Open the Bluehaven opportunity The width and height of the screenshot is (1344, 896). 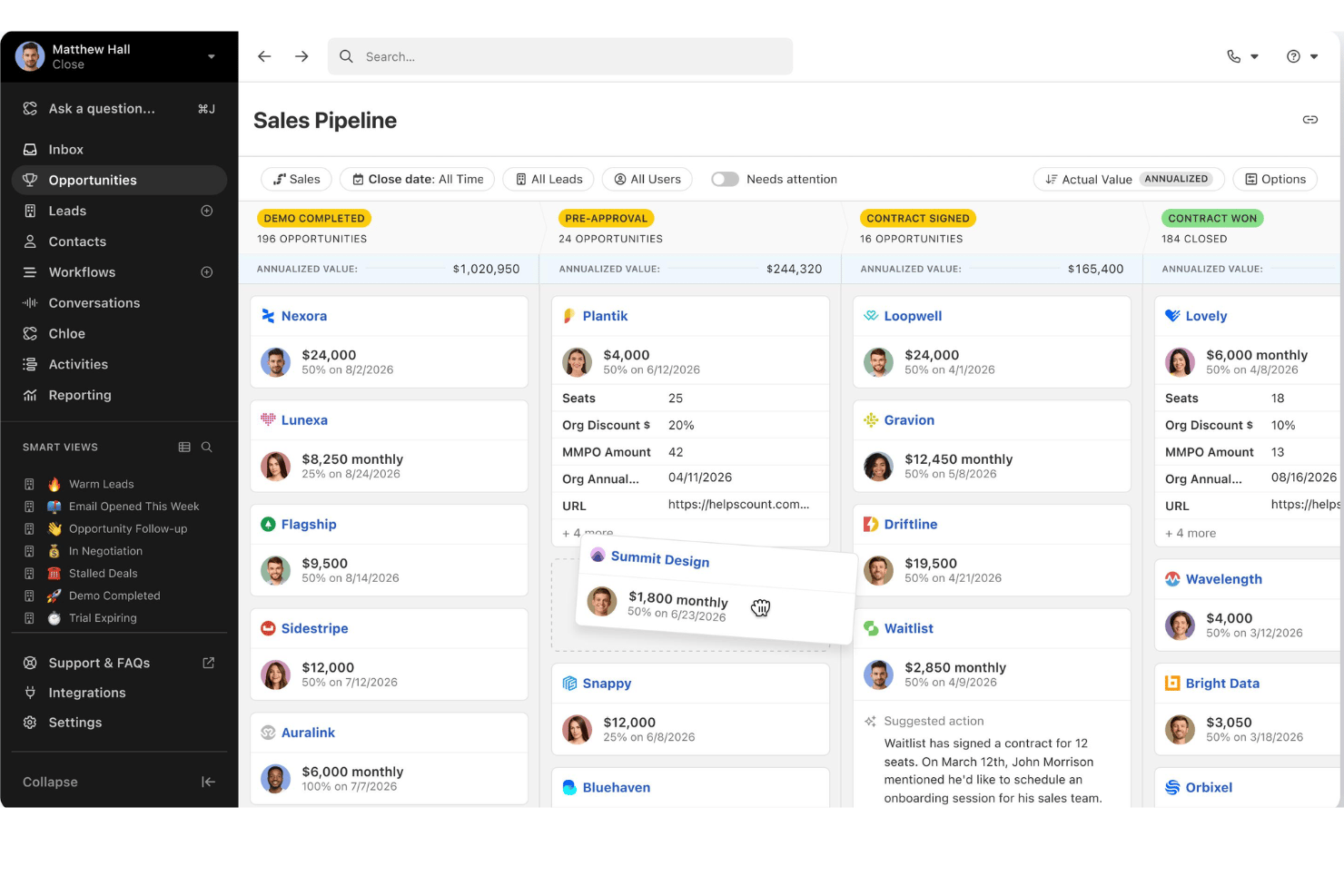click(617, 788)
